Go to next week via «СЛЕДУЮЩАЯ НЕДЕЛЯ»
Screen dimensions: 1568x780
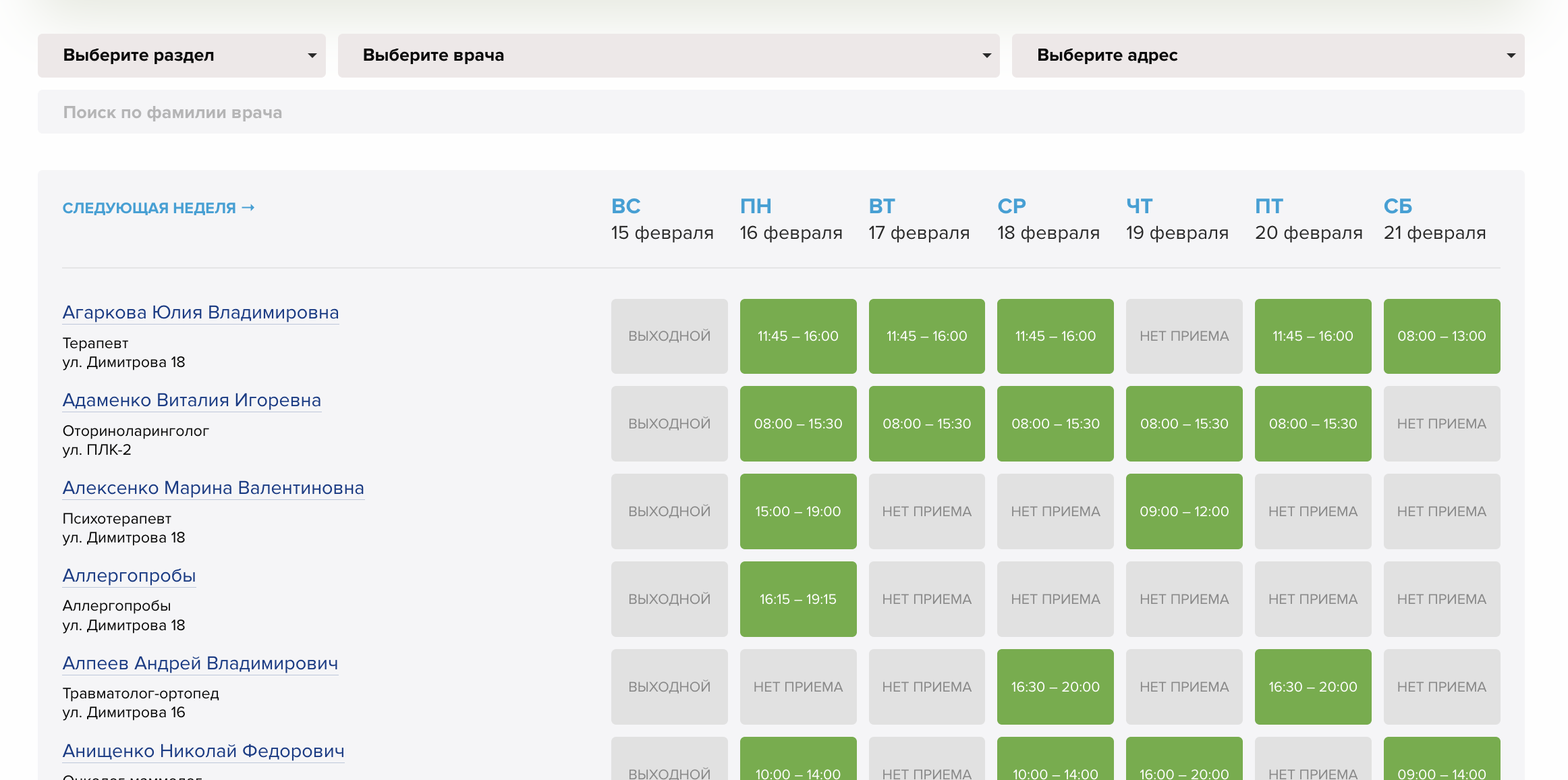pos(159,207)
